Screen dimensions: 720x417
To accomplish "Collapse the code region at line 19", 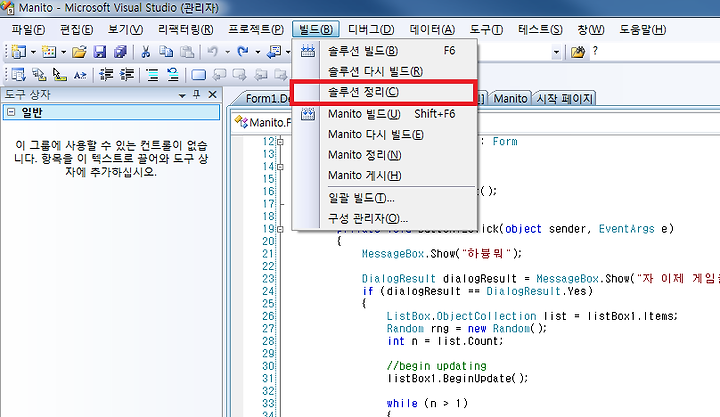I will click(280, 229).
